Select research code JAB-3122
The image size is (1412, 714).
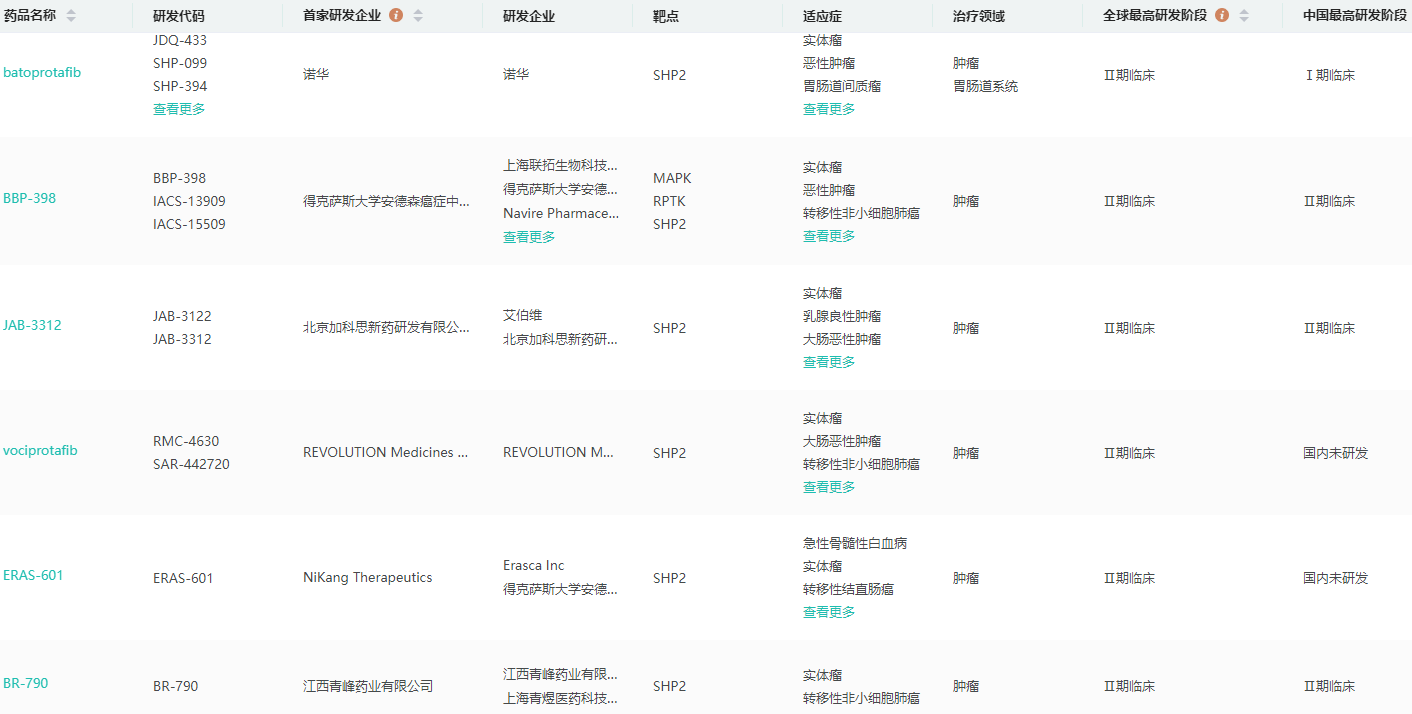(x=182, y=316)
